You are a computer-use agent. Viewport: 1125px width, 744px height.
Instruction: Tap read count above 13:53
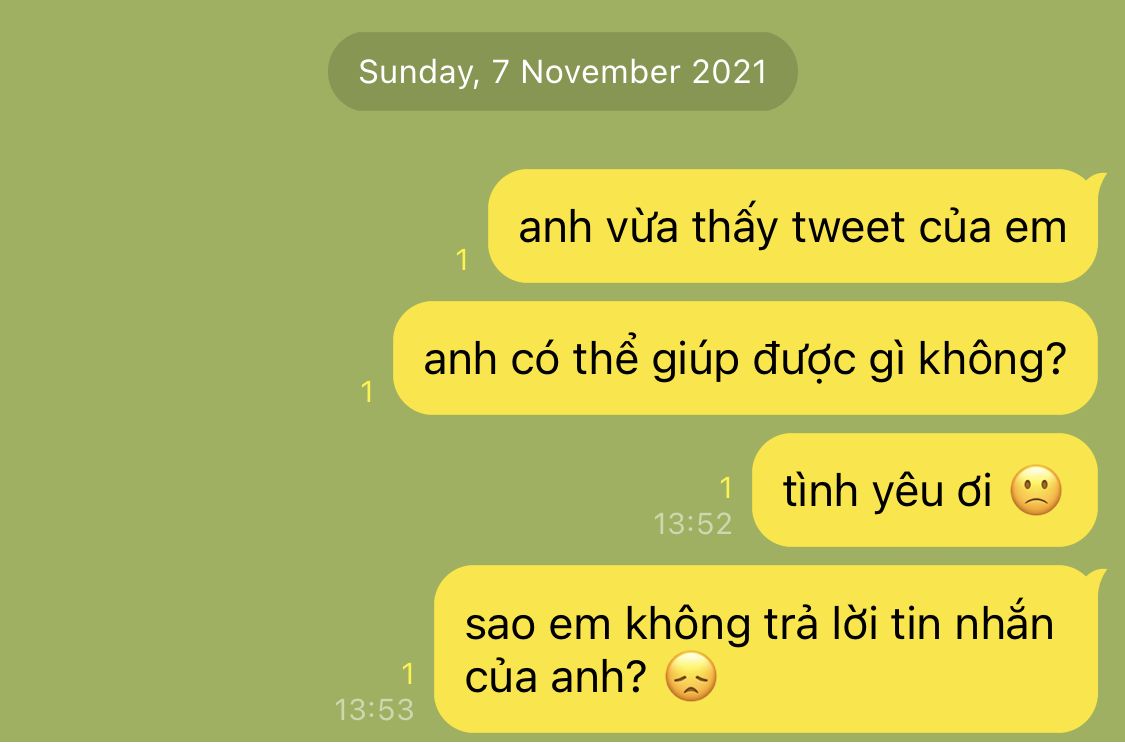(408, 674)
